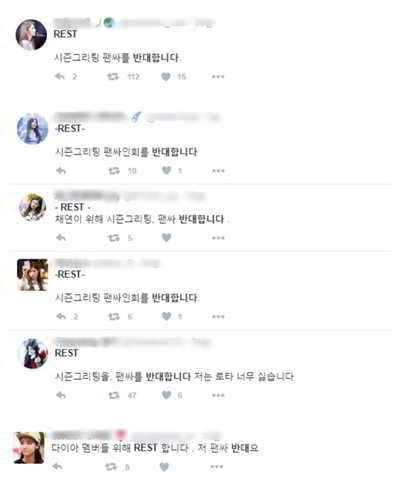
Task: Open the square avatar of the fourth tweet
Action: 33,275
